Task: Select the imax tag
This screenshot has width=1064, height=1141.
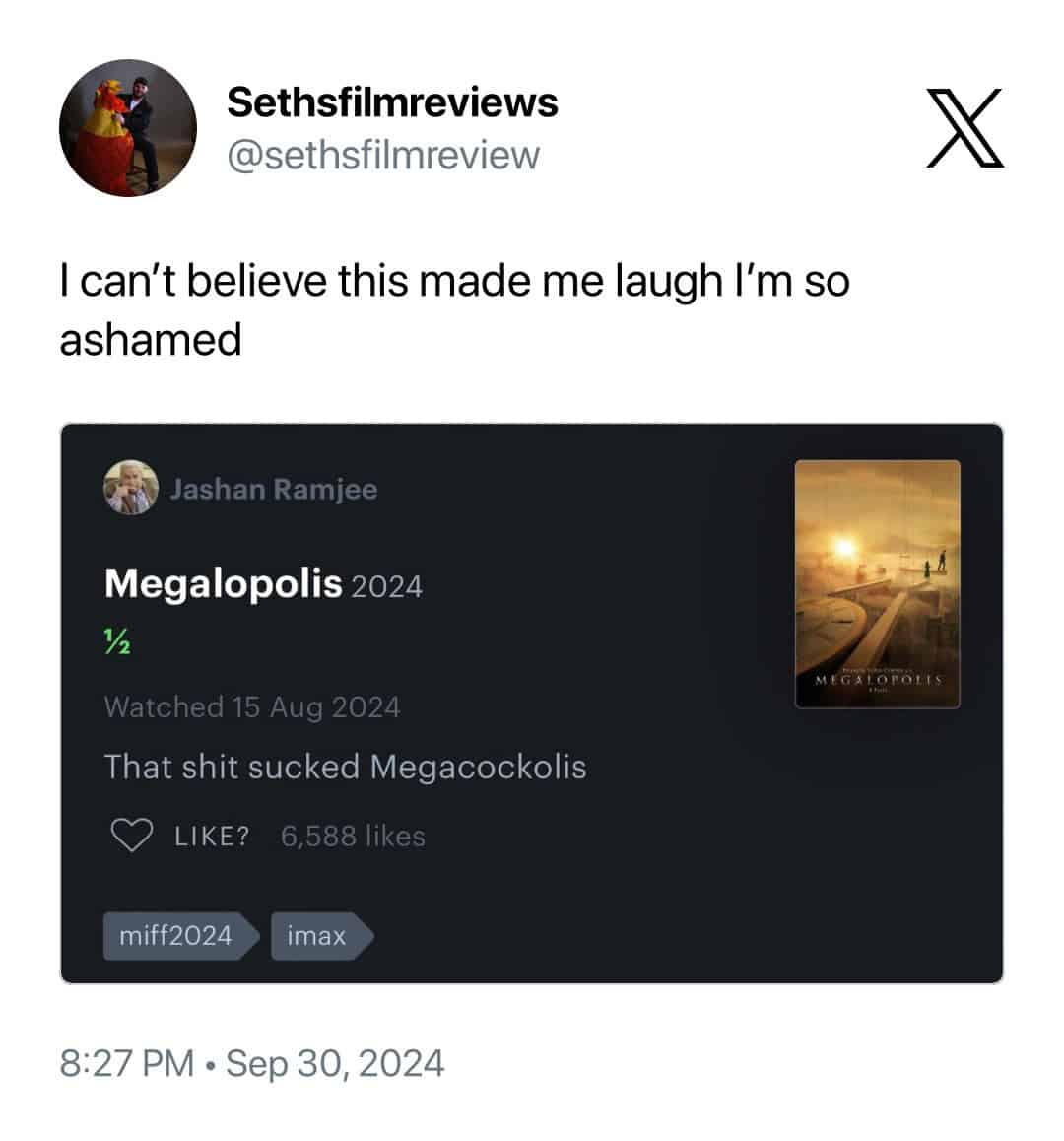Action: [322, 936]
